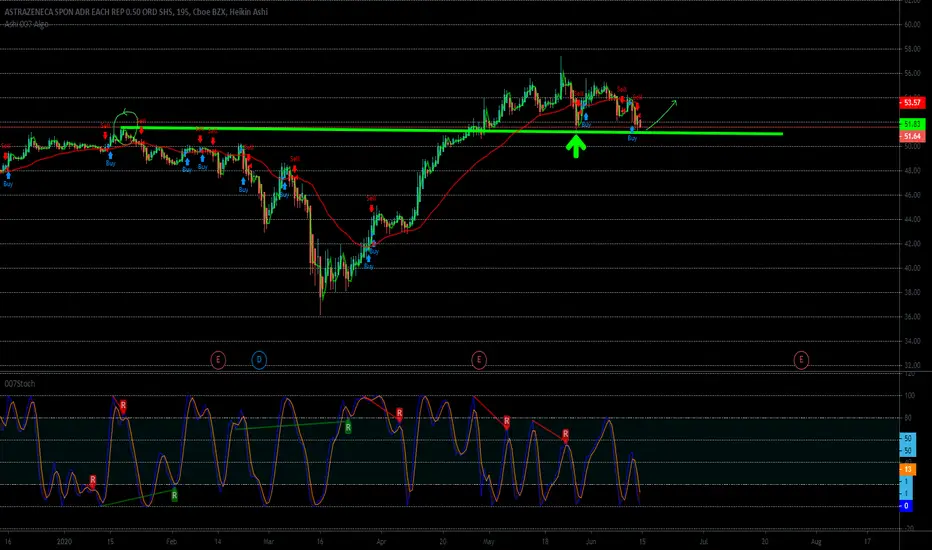
Task: Select the green circle annotation near January 15
Action: pos(125,127)
